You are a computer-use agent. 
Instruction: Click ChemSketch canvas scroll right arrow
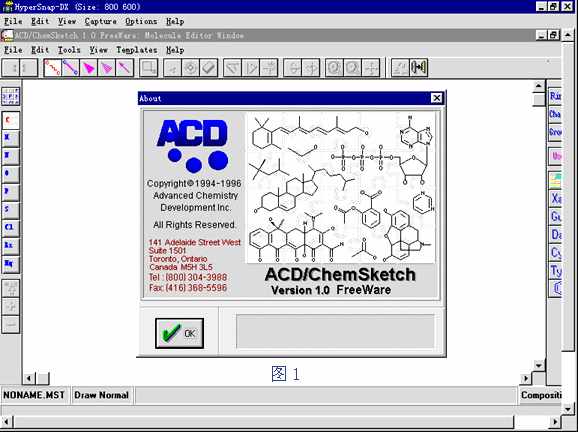[526, 378]
